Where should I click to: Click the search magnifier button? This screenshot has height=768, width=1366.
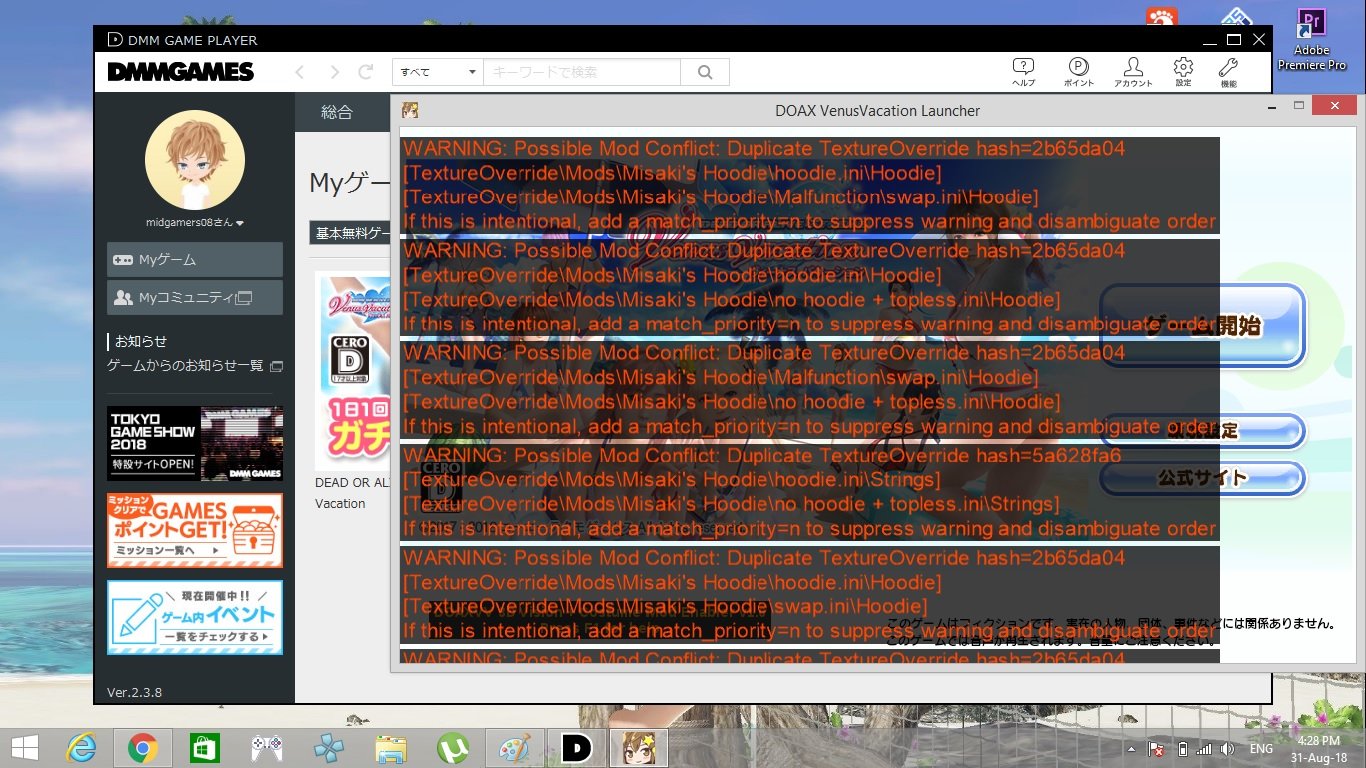705,72
